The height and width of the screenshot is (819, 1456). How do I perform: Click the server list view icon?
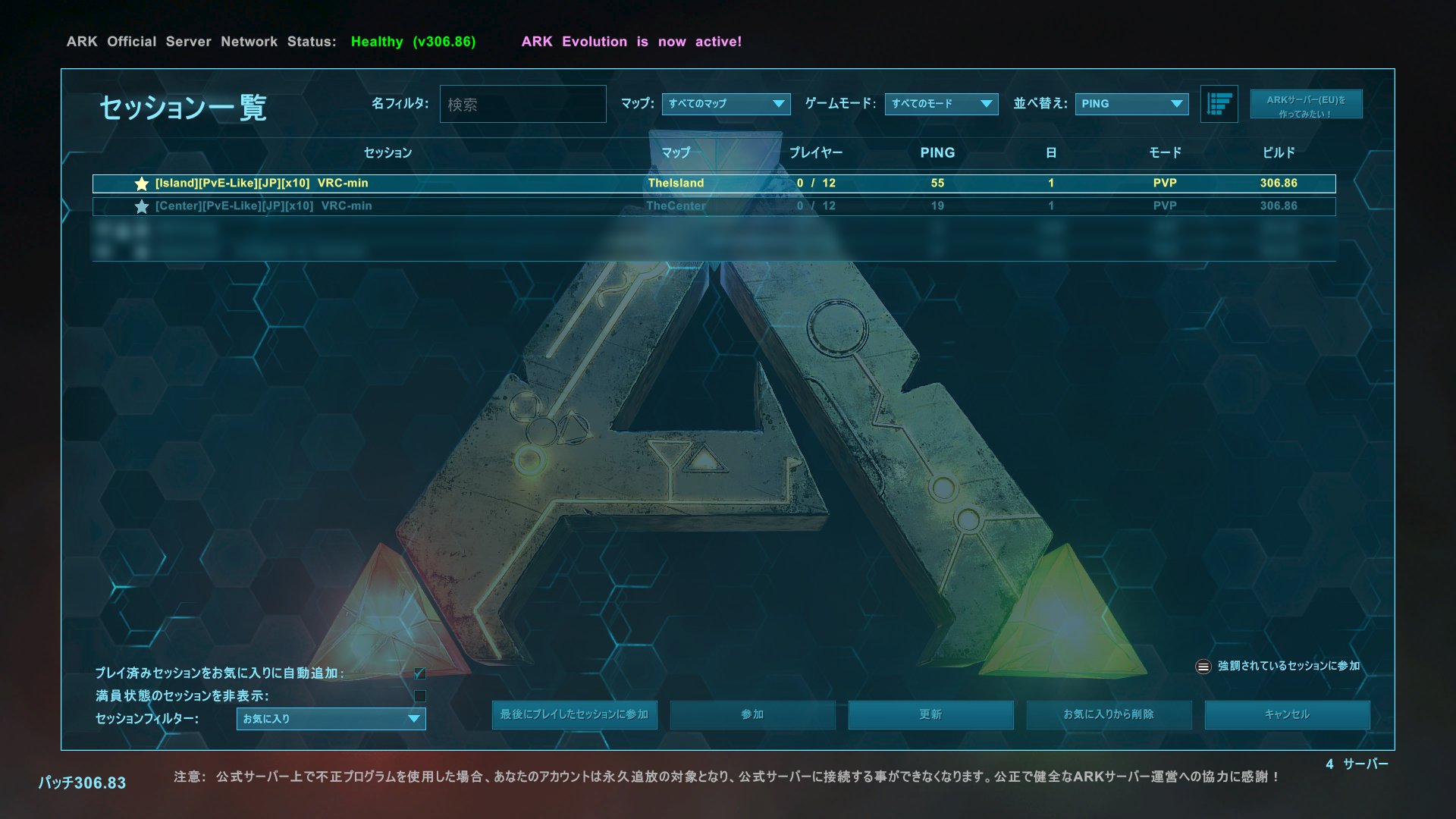[1219, 104]
